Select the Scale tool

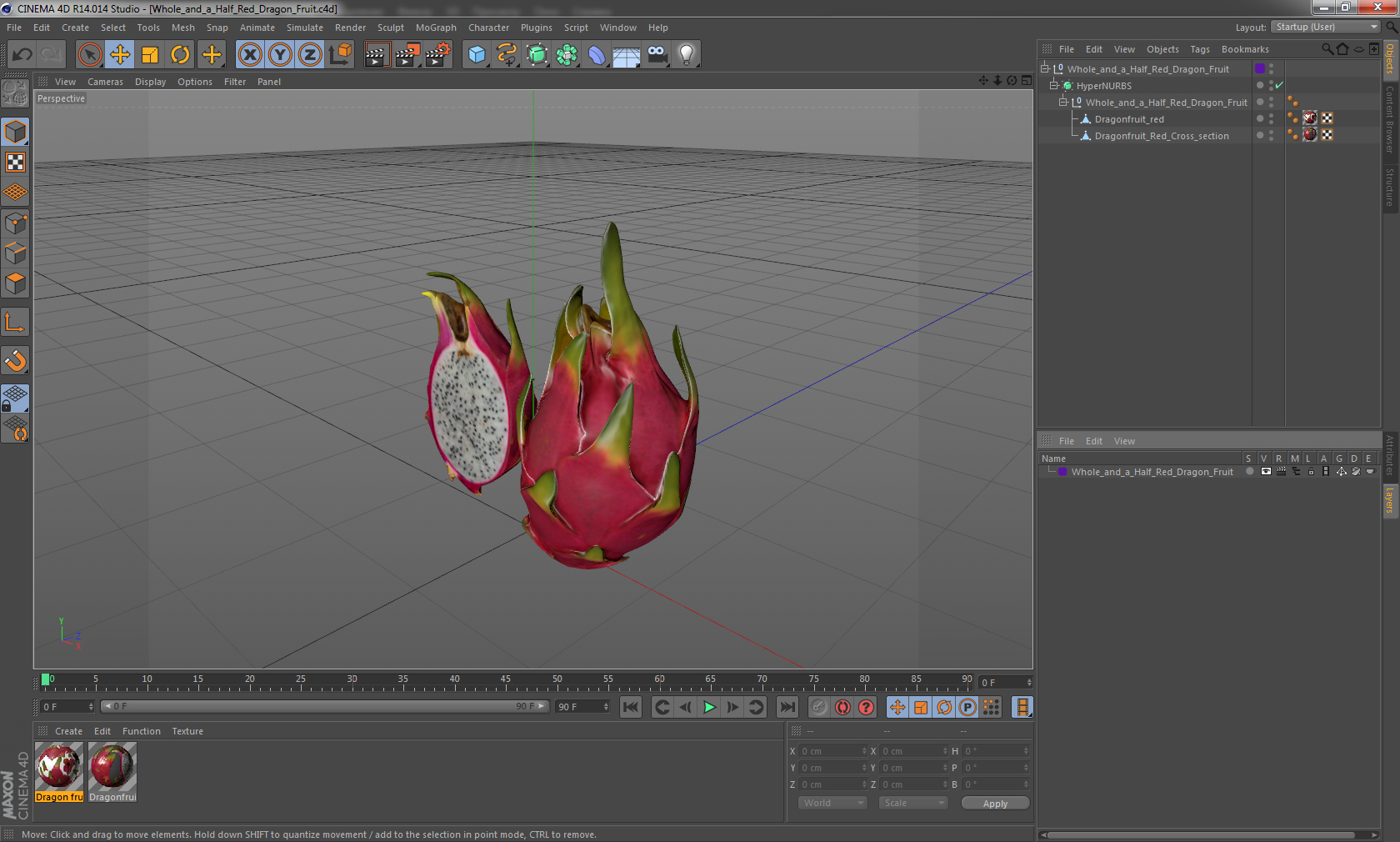coord(150,55)
